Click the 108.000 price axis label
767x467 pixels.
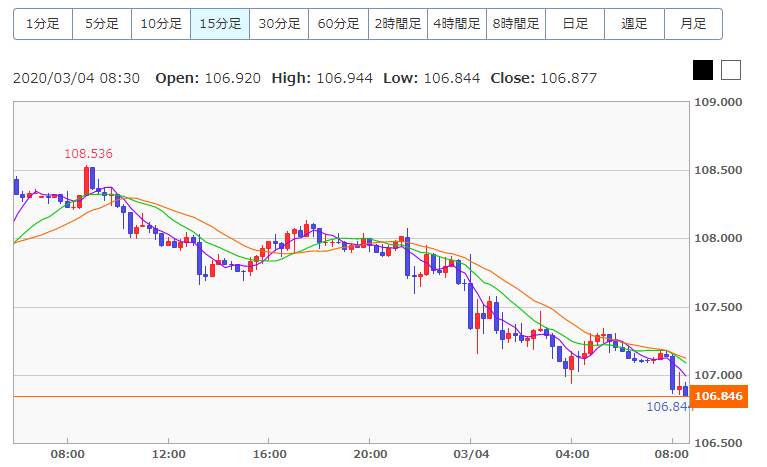click(720, 238)
